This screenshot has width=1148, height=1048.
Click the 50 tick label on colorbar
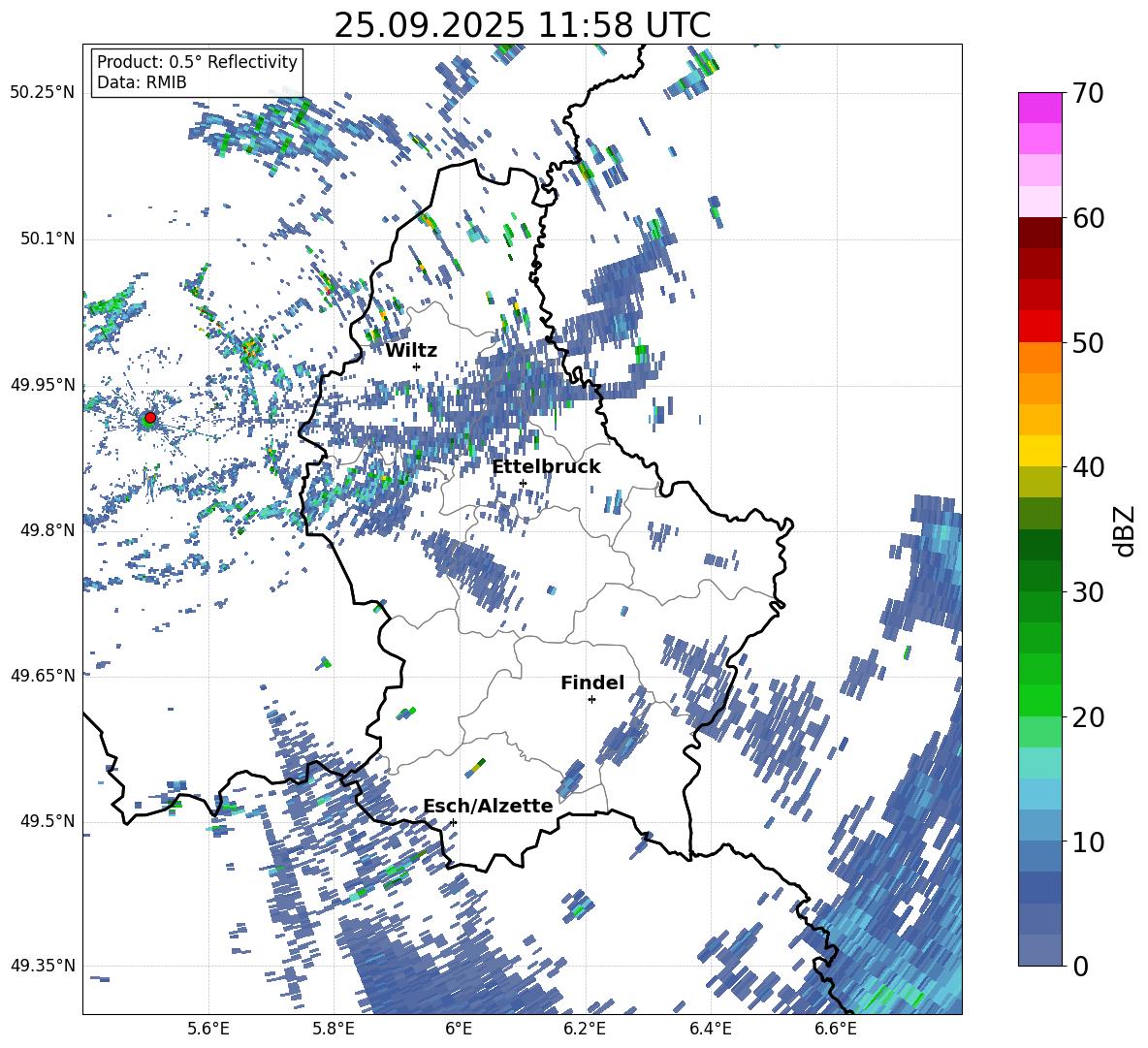click(x=1088, y=342)
